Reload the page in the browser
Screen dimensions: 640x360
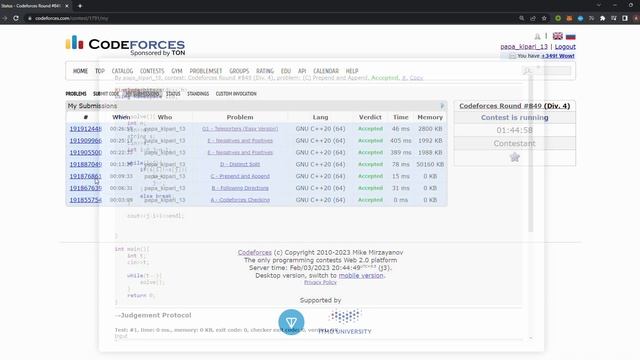click(x=16, y=18)
